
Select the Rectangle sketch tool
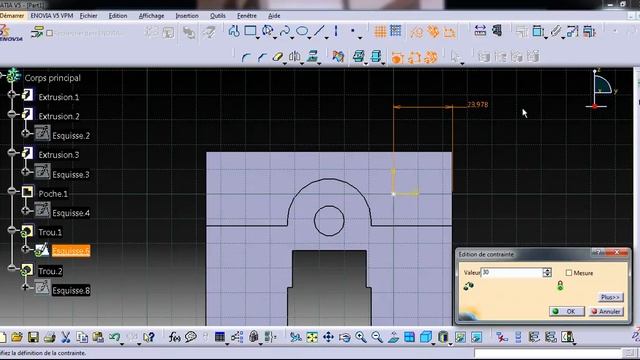250,31
